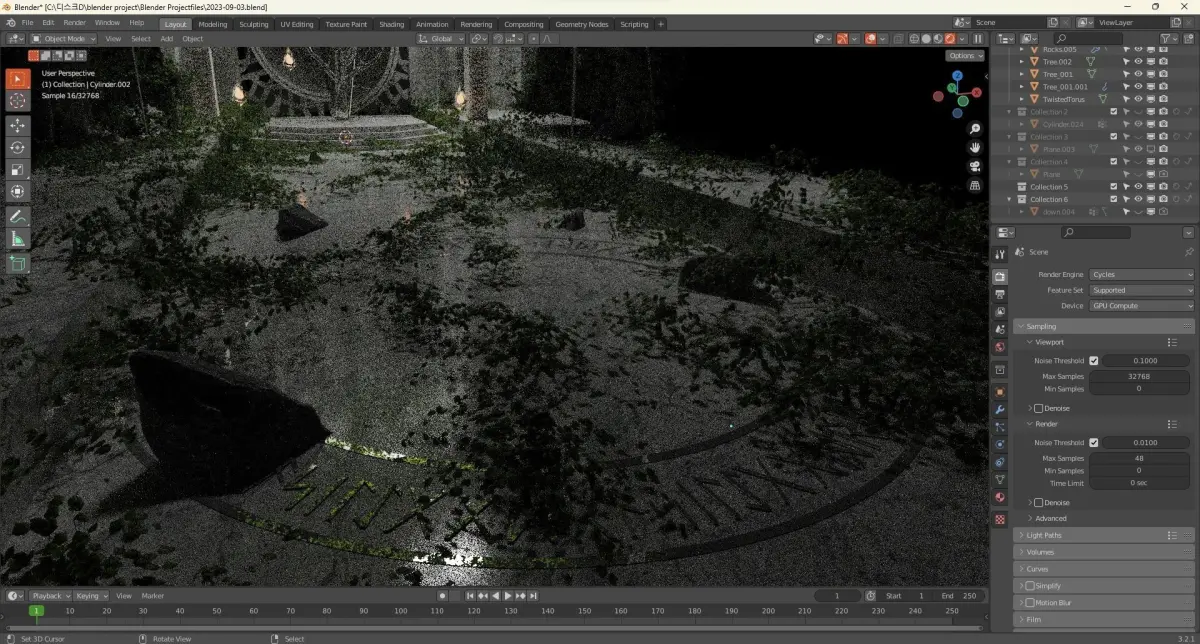The width and height of the screenshot is (1200, 644).
Task: Expand the Advanced render subpanel
Action: pyautogui.click(x=1050, y=518)
